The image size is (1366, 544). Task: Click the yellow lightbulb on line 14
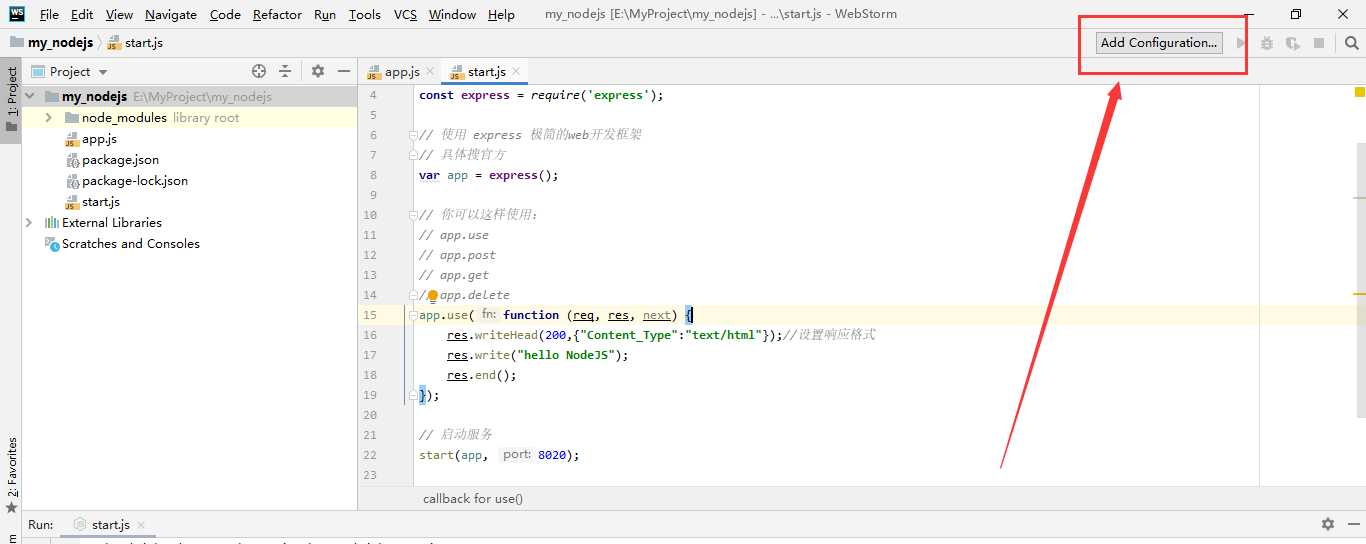433,296
